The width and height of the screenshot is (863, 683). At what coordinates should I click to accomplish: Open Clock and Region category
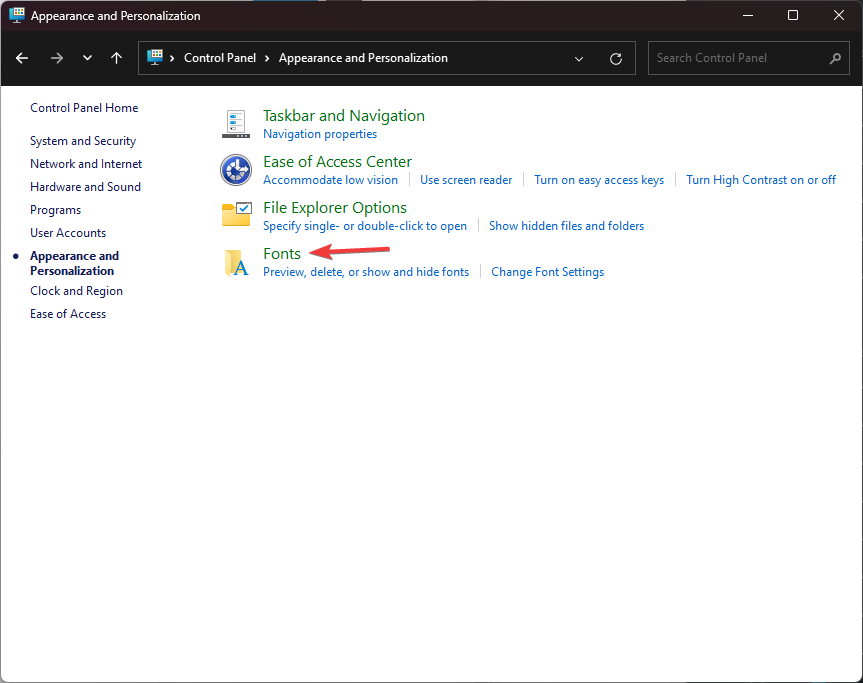(77, 291)
